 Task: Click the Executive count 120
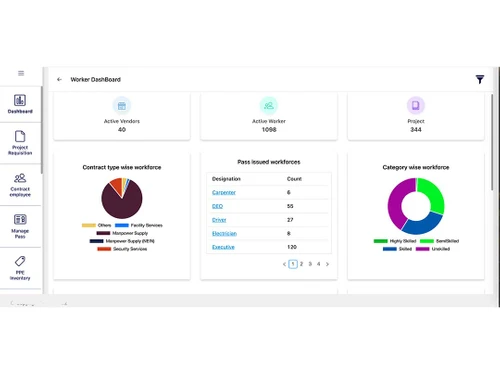pyautogui.click(x=292, y=247)
